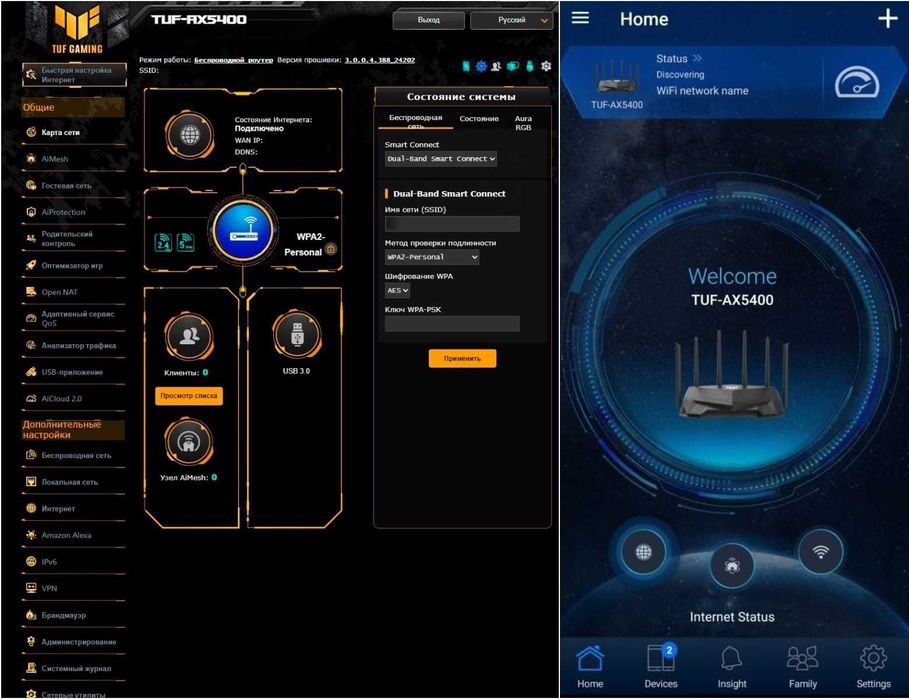Click the Open NAT icon
Viewport: 909px width, 699px height.
click(x=31, y=292)
